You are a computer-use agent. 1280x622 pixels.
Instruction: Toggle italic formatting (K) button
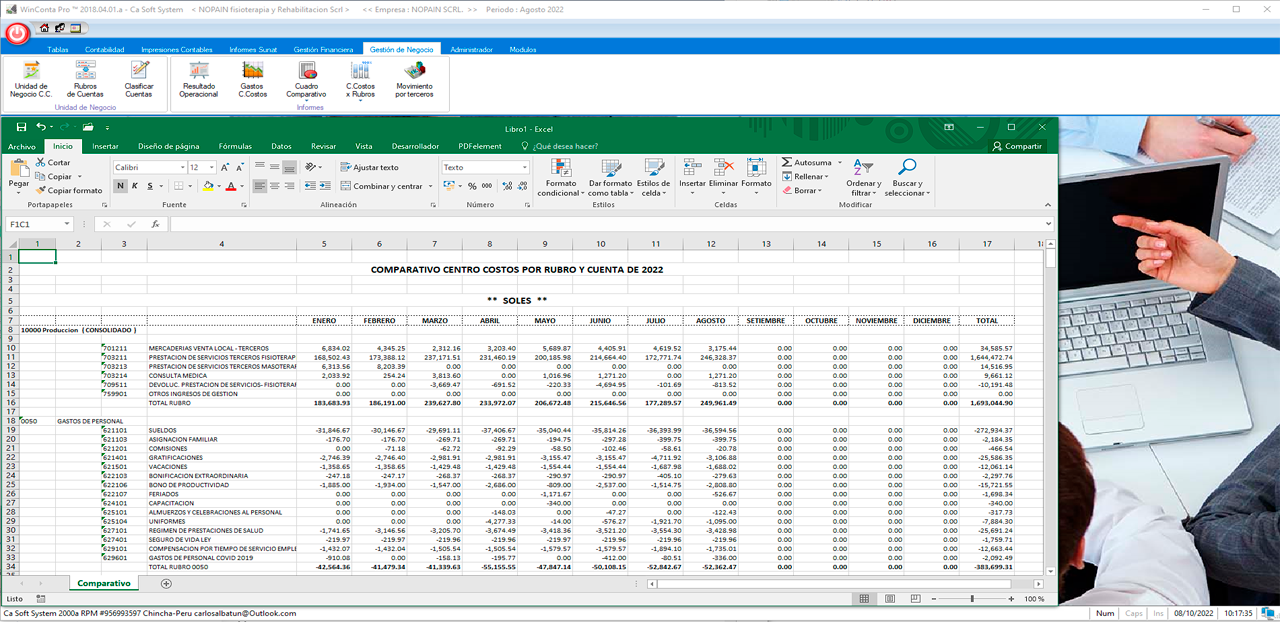pyautogui.click(x=135, y=186)
